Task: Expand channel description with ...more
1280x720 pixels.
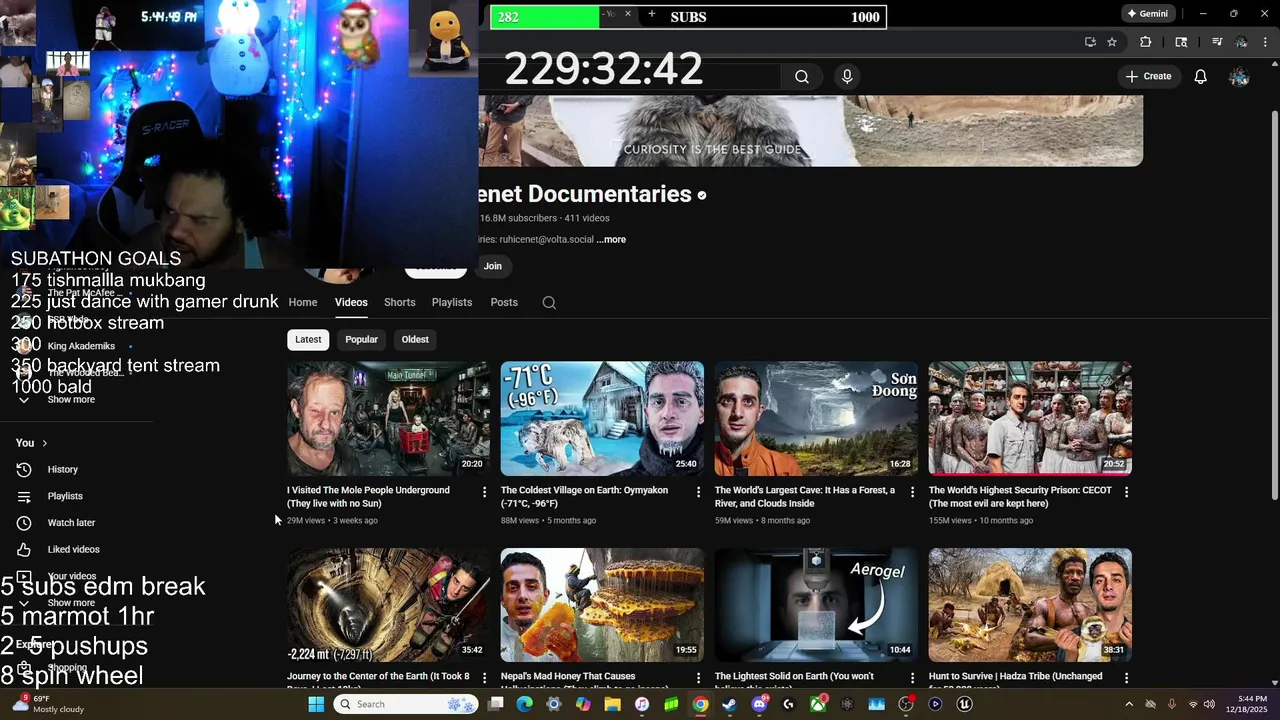Action: pyautogui.click(x=611, y=240)
